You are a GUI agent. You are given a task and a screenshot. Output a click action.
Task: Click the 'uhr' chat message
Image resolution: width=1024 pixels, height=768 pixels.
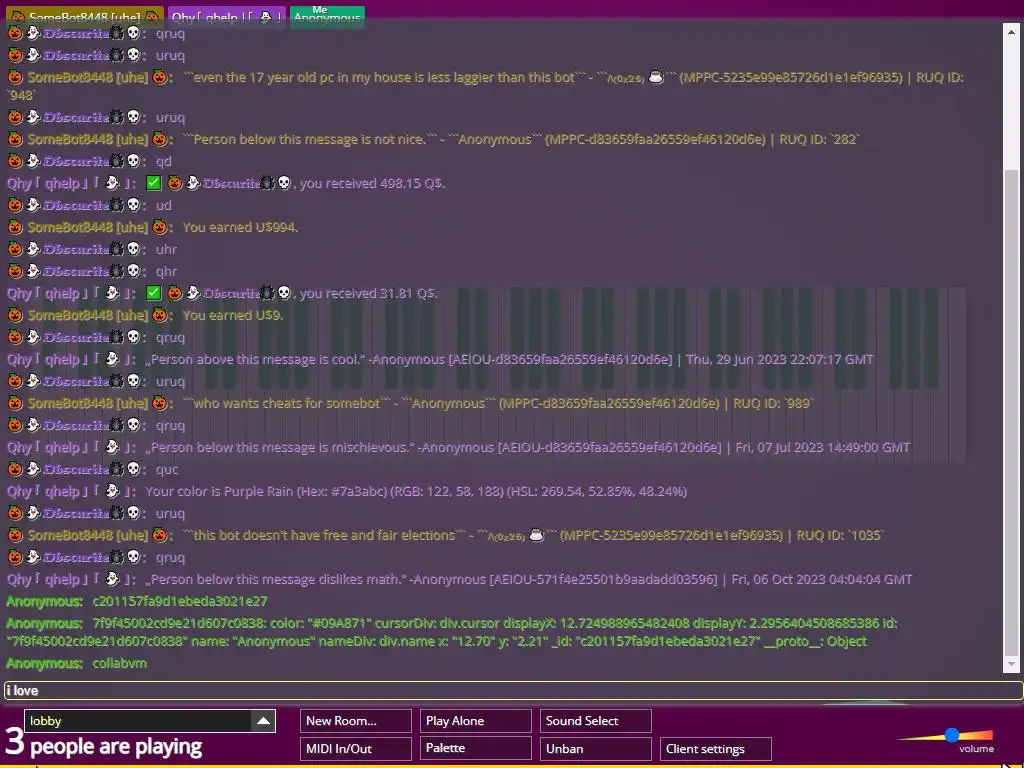click(x=166, y=249)
